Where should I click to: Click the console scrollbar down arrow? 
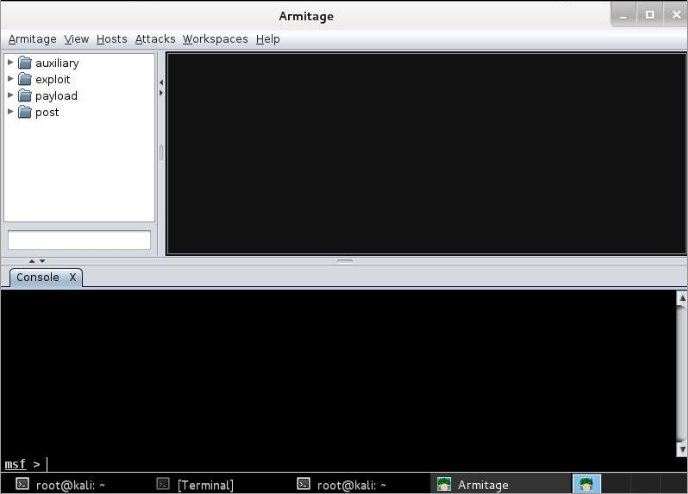[x=682, y=451]
